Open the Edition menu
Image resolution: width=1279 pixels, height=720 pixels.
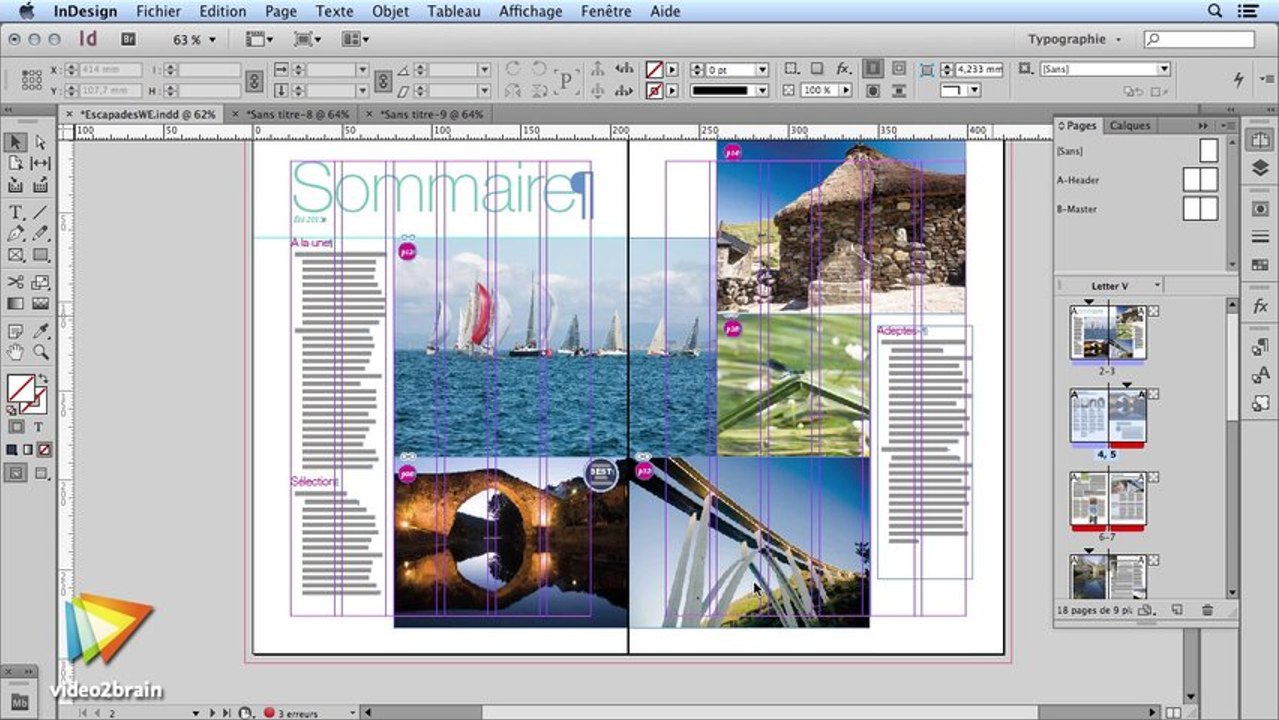click(222, 11)
